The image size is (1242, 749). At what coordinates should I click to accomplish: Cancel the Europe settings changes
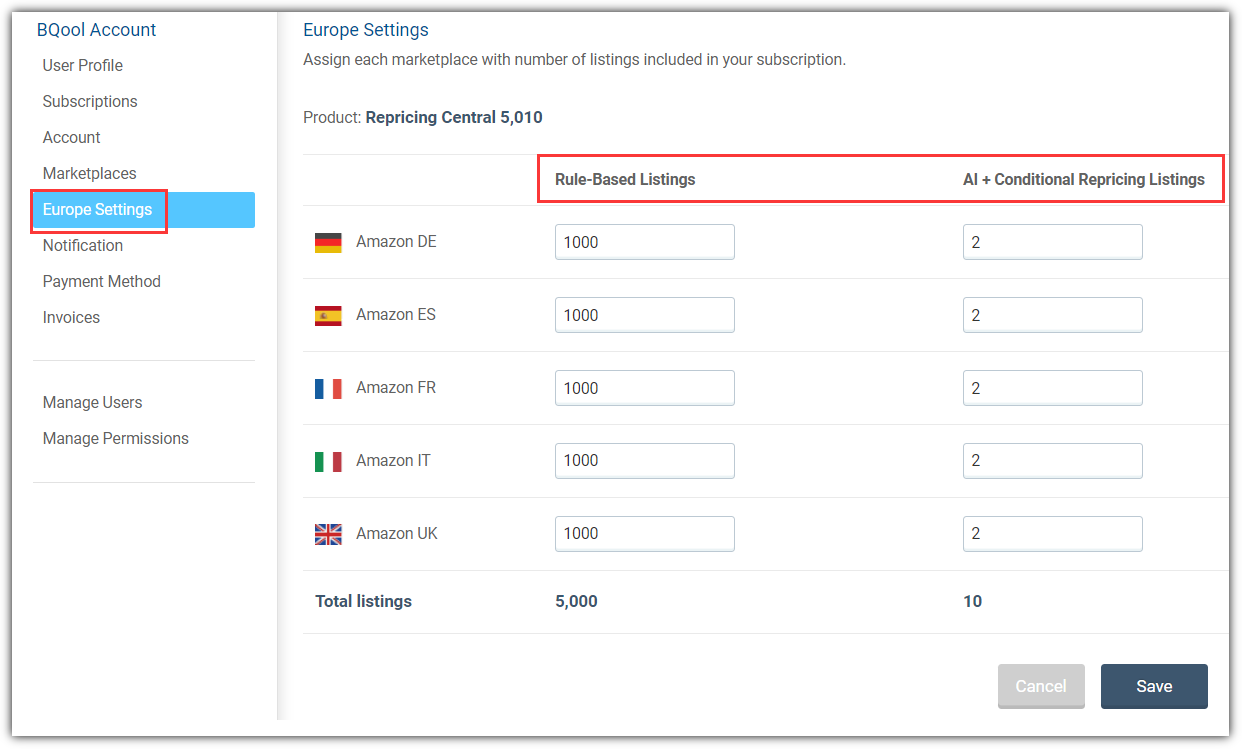coord(1041,686)
